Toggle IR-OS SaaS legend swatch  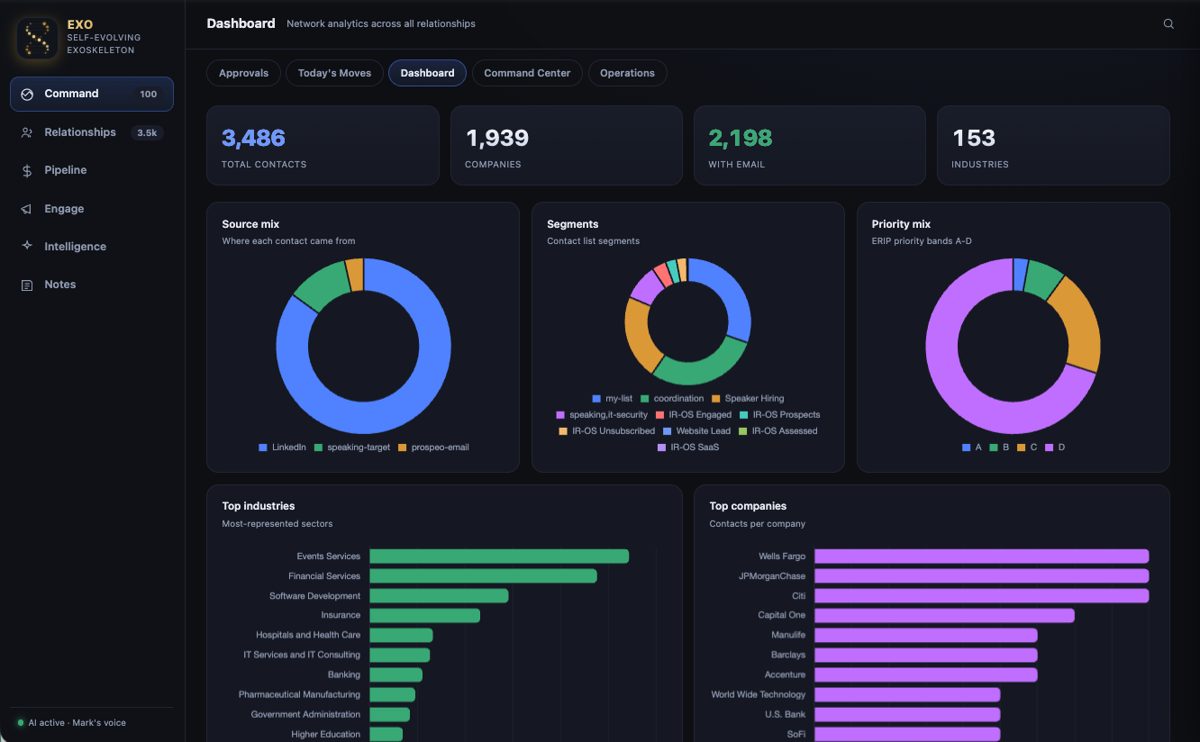tap(661, 447)
